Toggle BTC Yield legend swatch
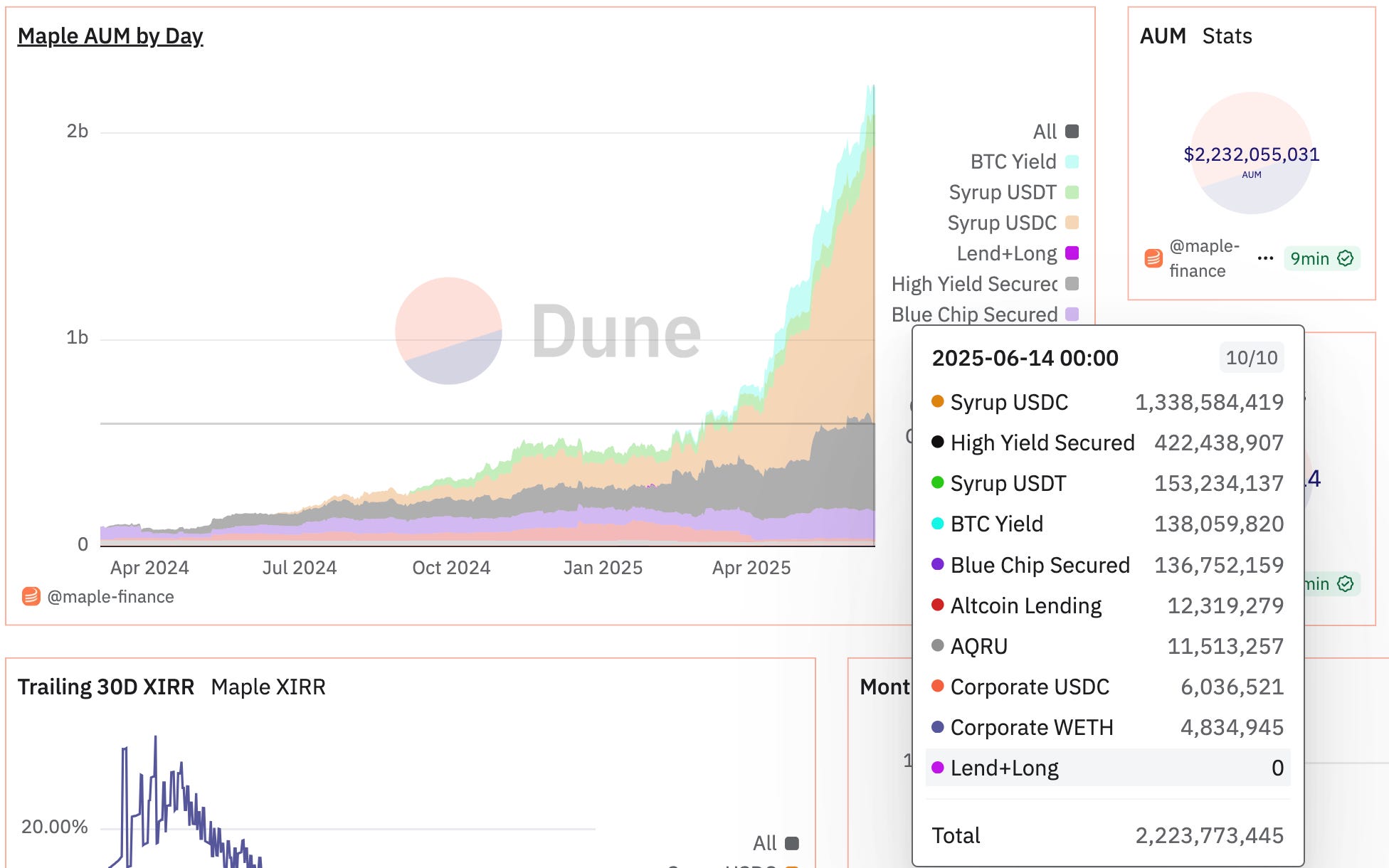 (1072, 162)
